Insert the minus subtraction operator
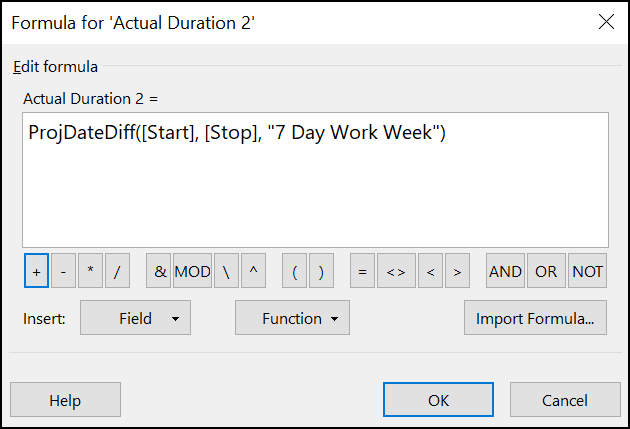This screenshot has width=630, height=429. [63, 271]
